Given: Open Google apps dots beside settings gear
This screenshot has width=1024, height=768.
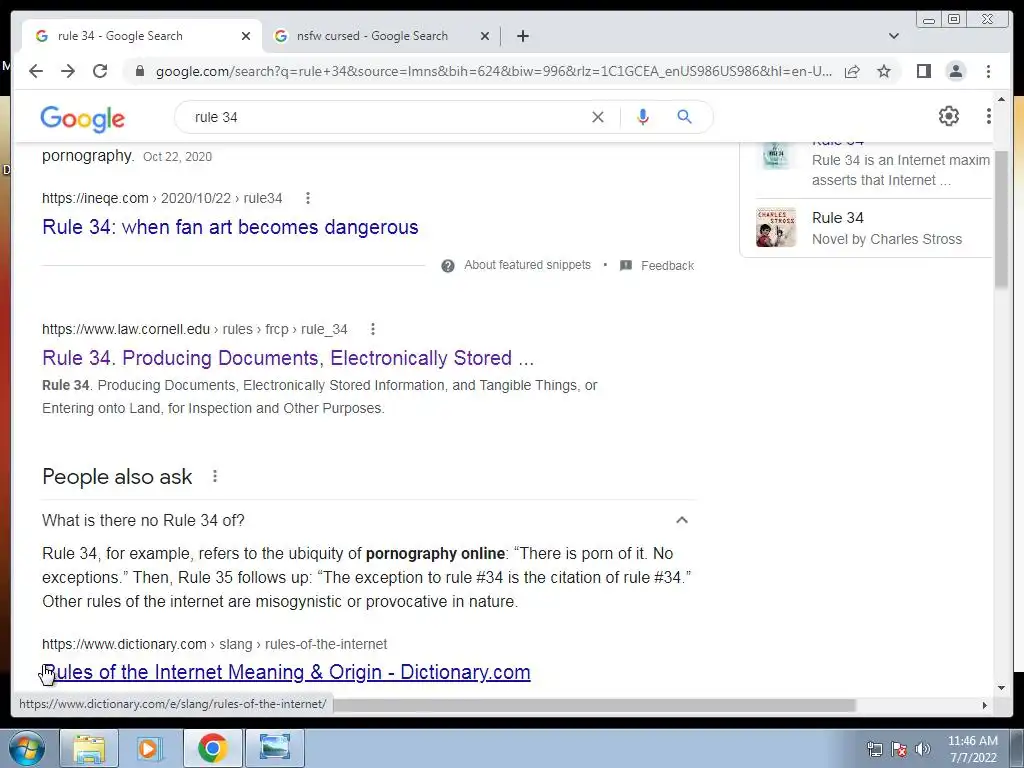Looking at the screenshot, I should point(989,116).
